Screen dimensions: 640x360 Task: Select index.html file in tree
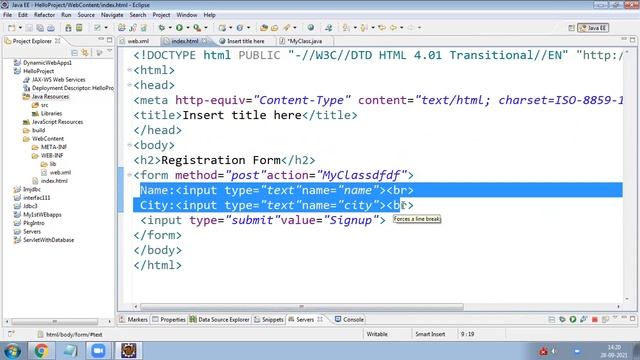54,180
